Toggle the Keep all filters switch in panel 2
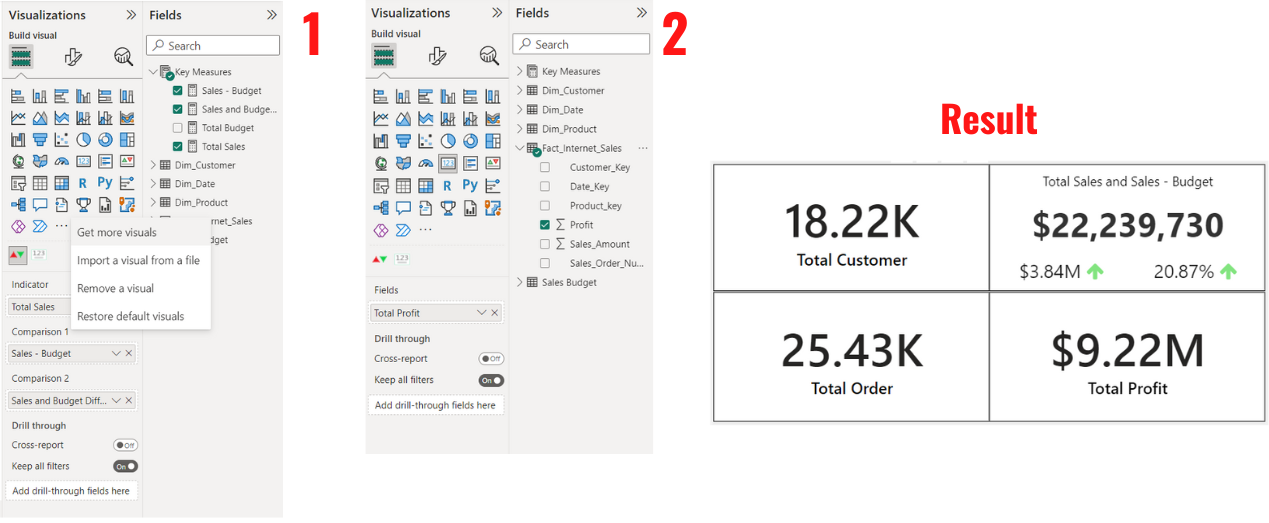 [x=491, y=380]
